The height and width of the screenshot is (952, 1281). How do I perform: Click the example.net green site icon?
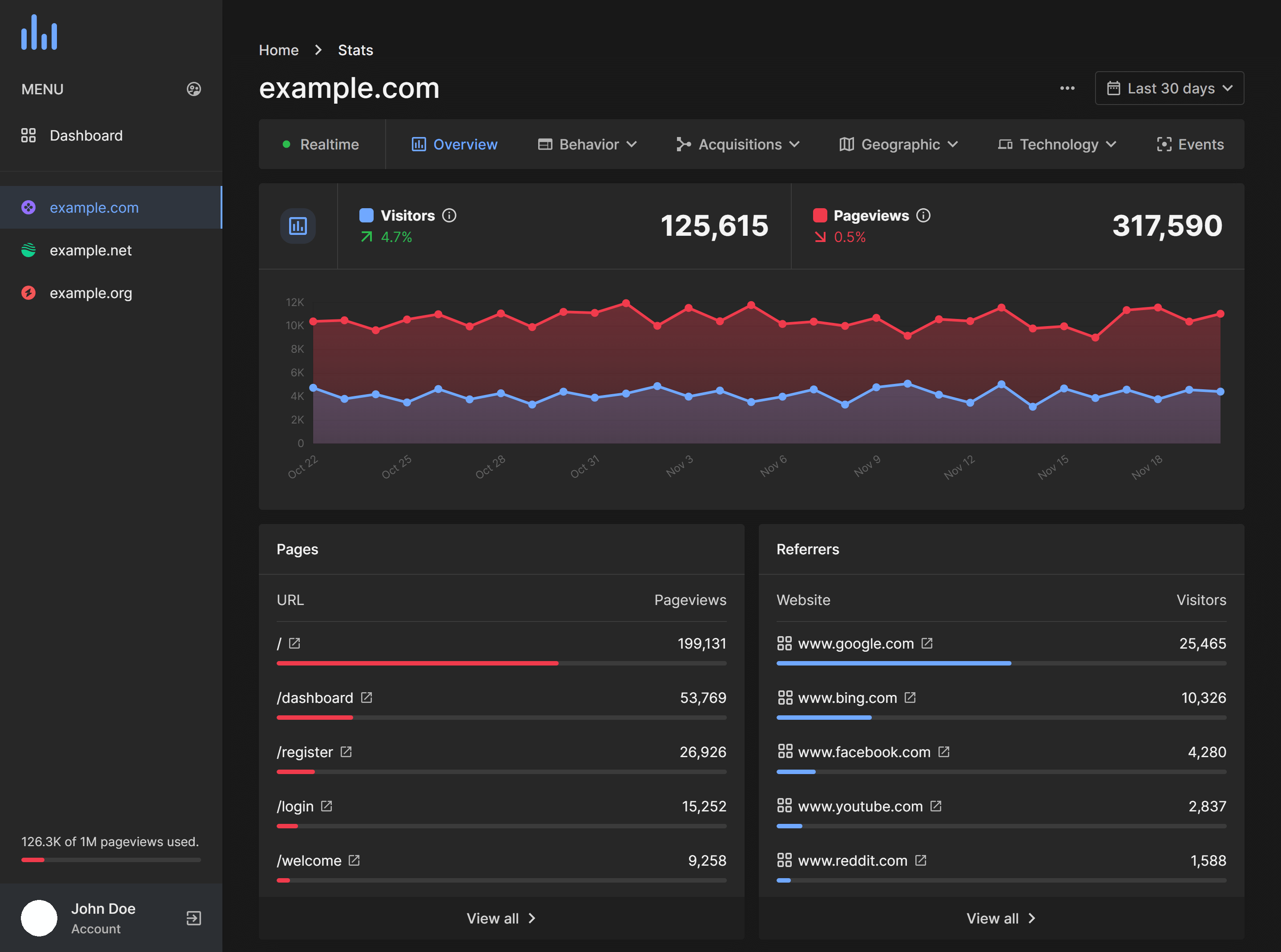[x=28, y=250]
